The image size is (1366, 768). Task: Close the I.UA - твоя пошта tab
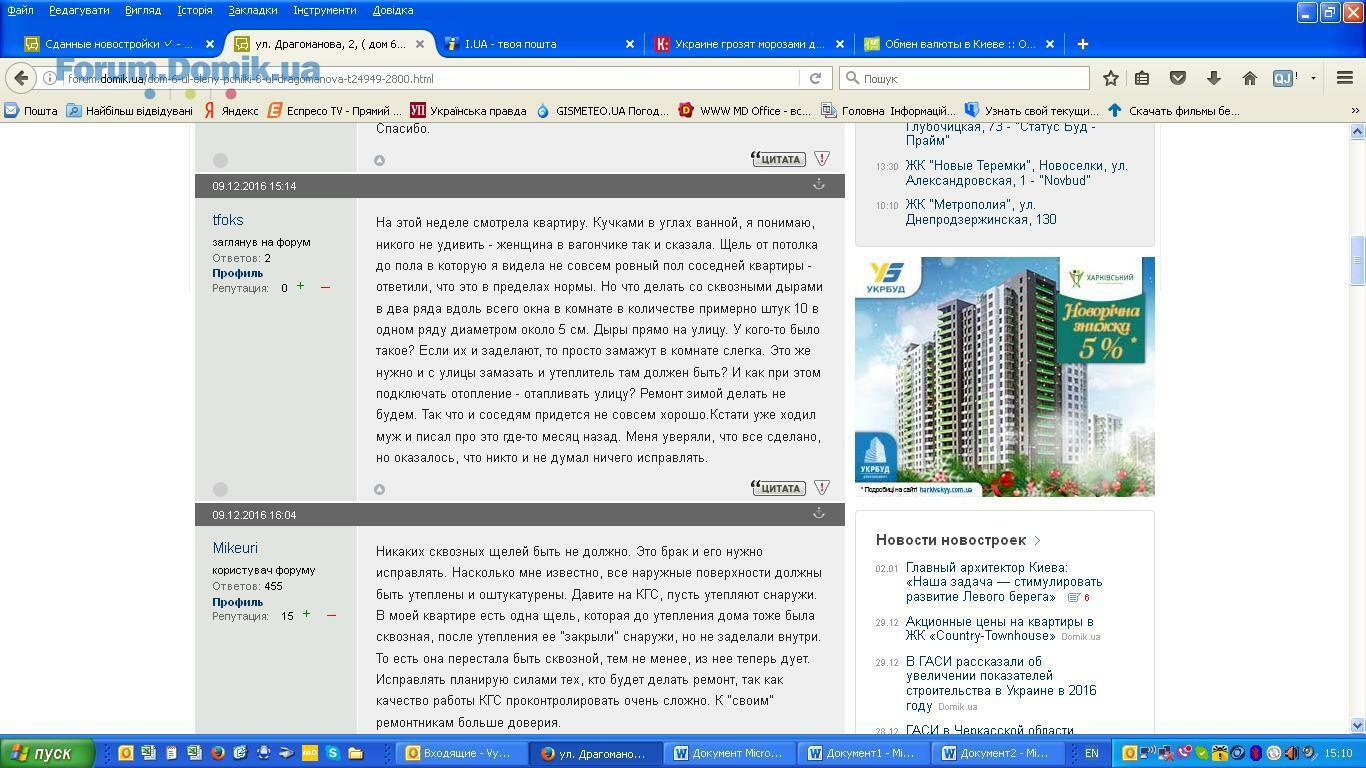630,44
